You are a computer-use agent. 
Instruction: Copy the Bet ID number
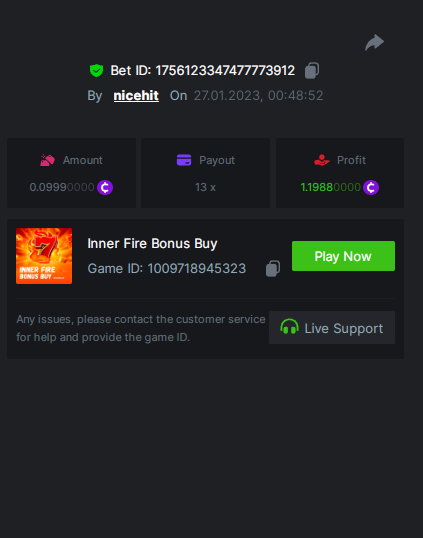(312, 70)
